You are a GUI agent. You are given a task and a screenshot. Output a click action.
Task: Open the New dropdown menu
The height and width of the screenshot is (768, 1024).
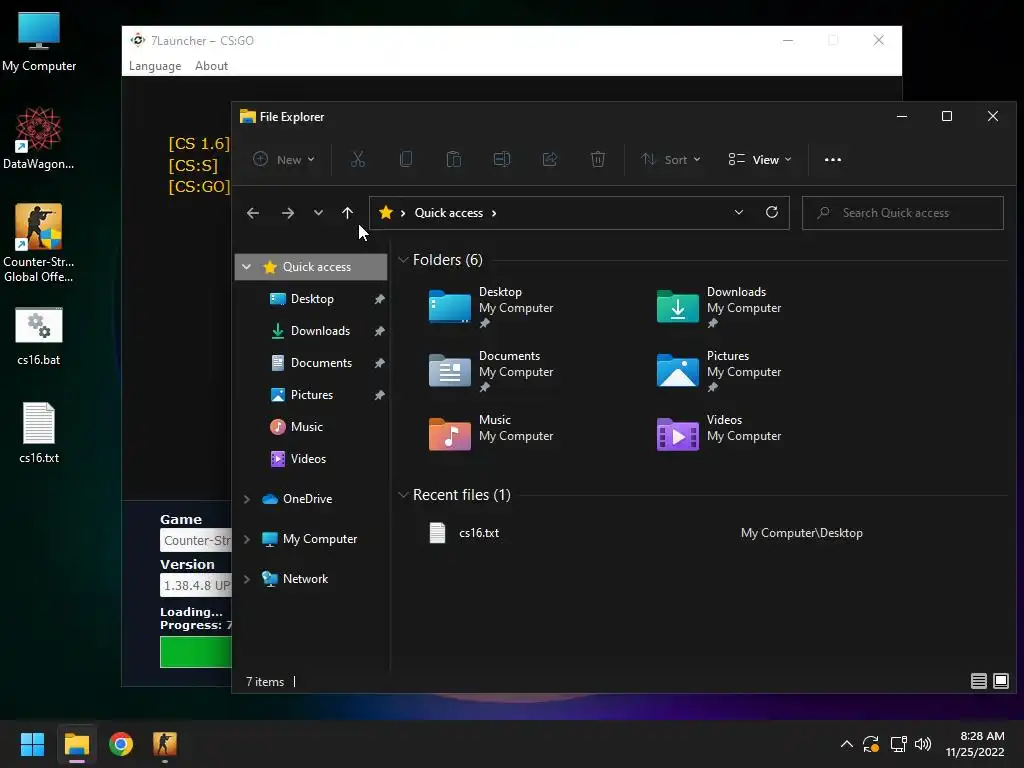[x=284, y=159]
